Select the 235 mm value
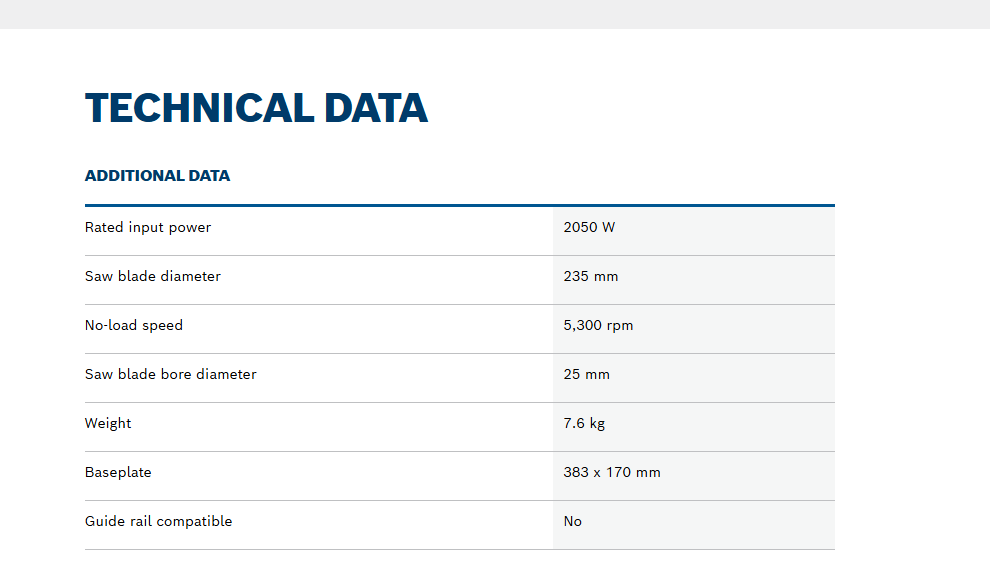 coord(591,276)
